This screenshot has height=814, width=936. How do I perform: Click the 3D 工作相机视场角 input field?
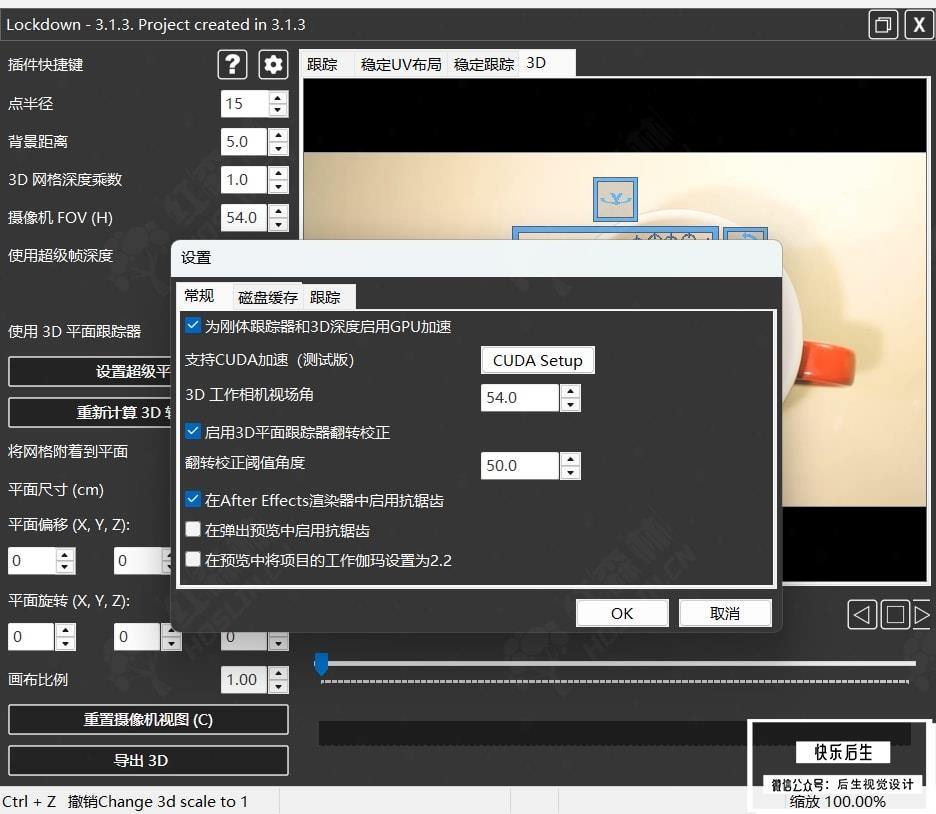click(x=521, y=398)
